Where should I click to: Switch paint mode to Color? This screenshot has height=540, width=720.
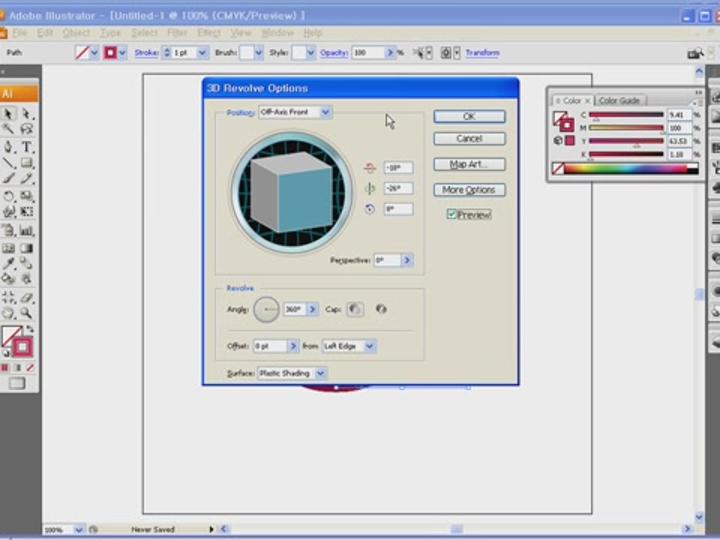[6, 367]
